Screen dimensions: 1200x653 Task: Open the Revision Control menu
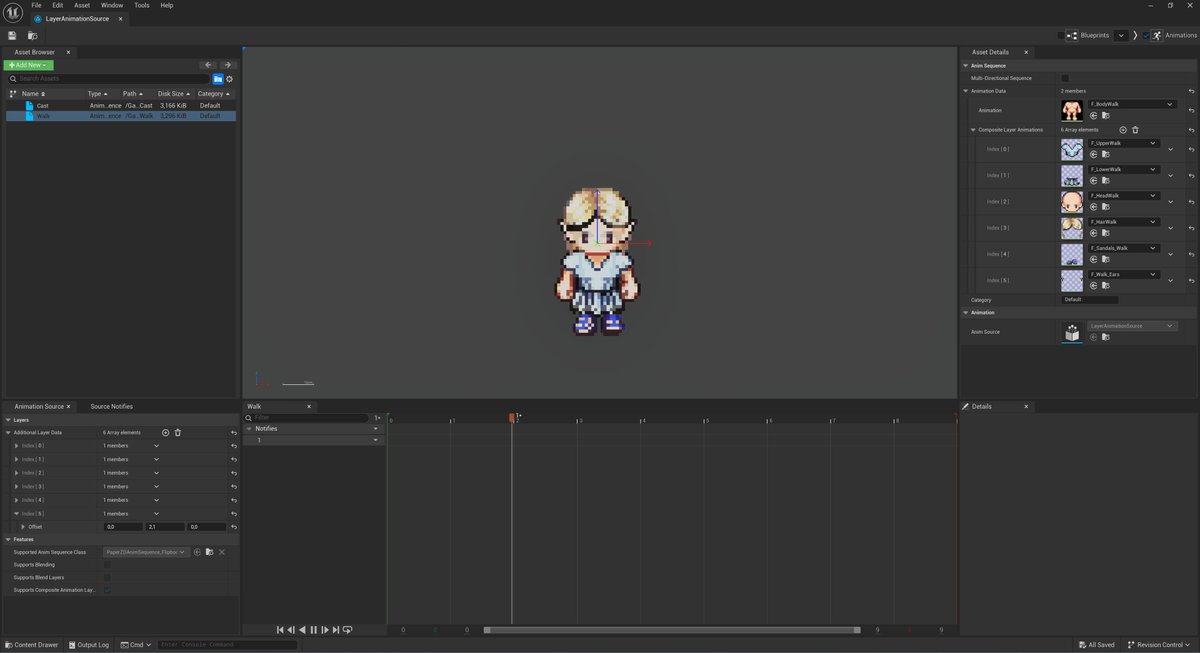1160,645
